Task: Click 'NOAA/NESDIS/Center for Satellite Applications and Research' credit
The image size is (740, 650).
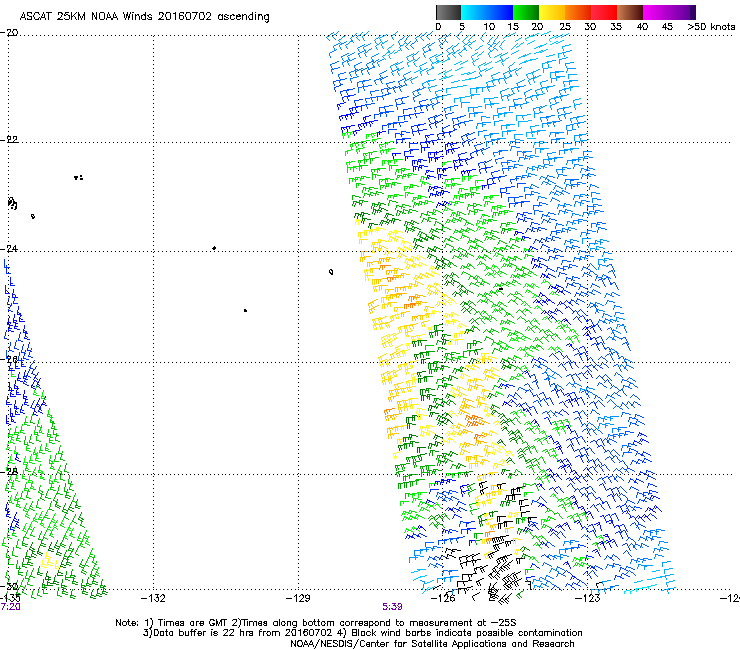Action: coord(432,644)
